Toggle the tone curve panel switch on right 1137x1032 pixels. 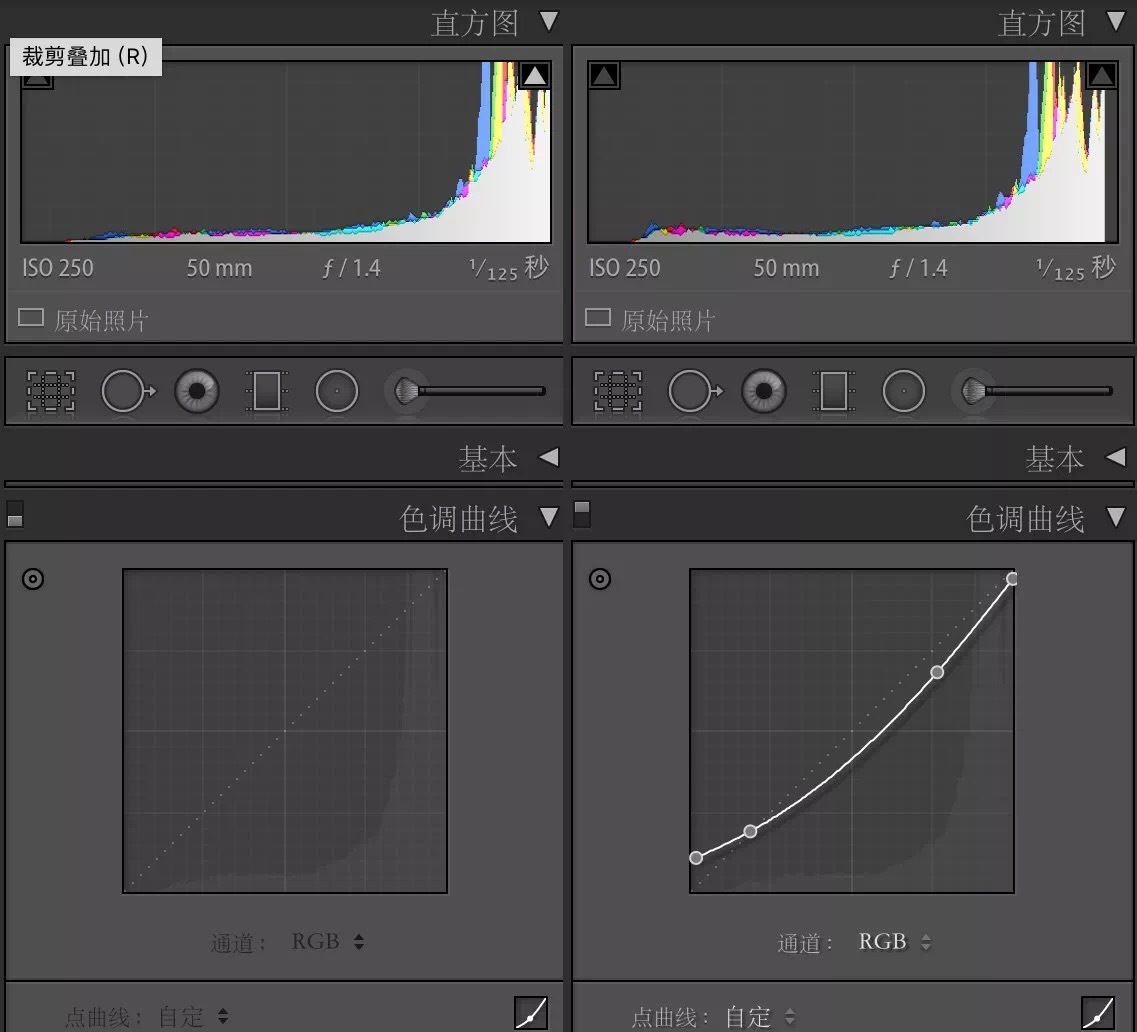pyautogui.click(x=582, y=514)
